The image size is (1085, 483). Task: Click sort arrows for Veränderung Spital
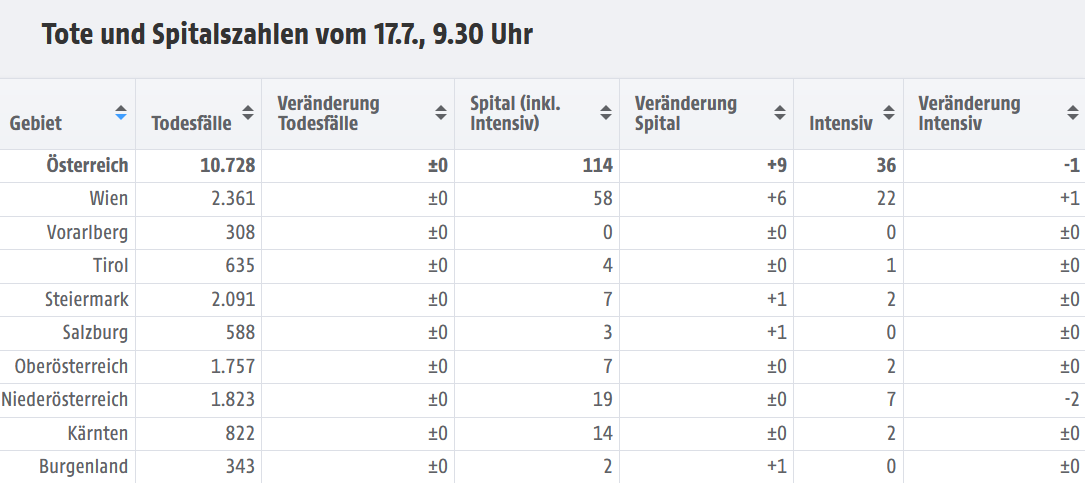point(780,113)
